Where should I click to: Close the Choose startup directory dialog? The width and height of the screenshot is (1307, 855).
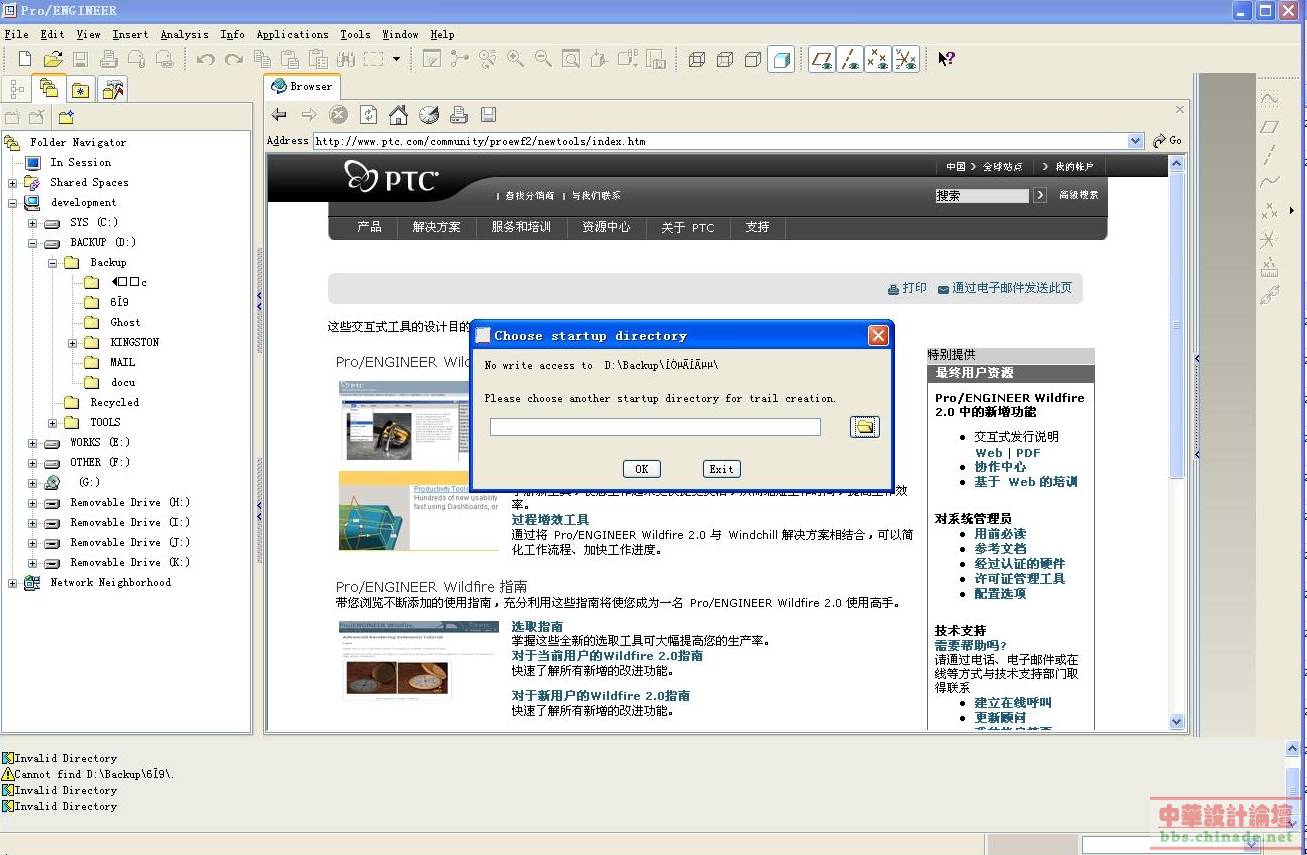pyautogui.click(x=878, y=336)
